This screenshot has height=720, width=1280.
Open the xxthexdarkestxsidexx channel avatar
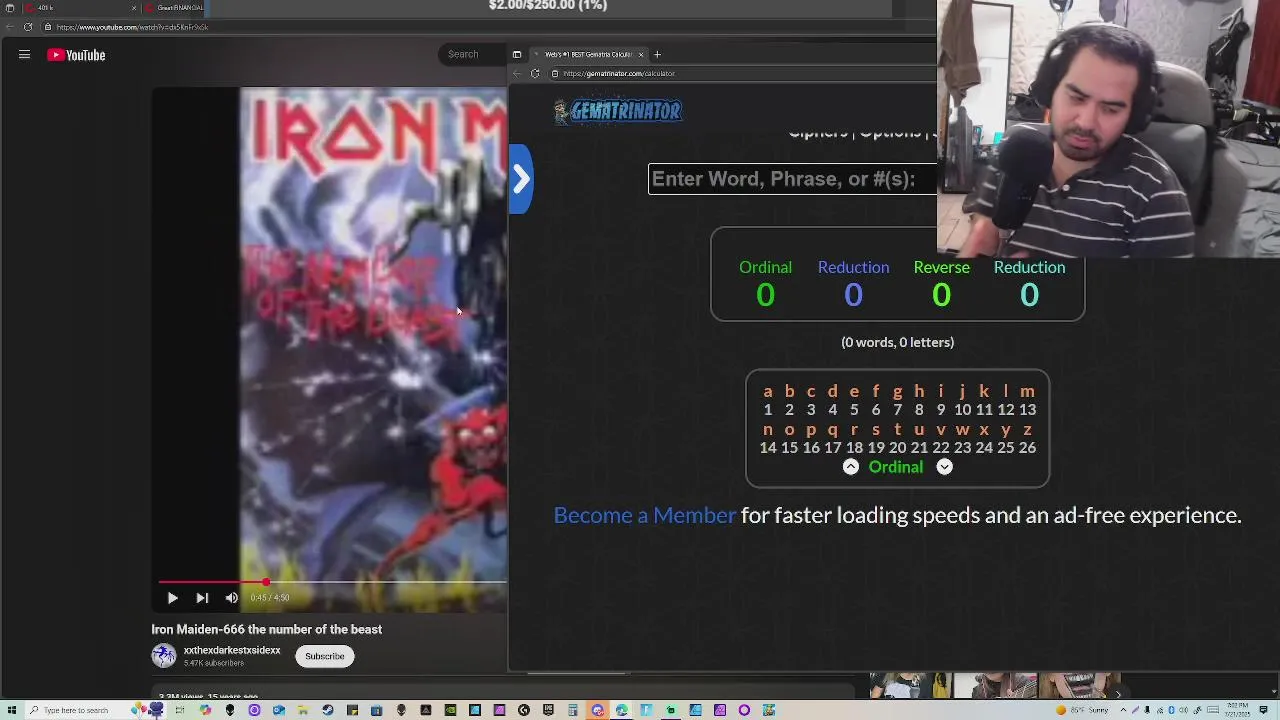tap(164, 656)
